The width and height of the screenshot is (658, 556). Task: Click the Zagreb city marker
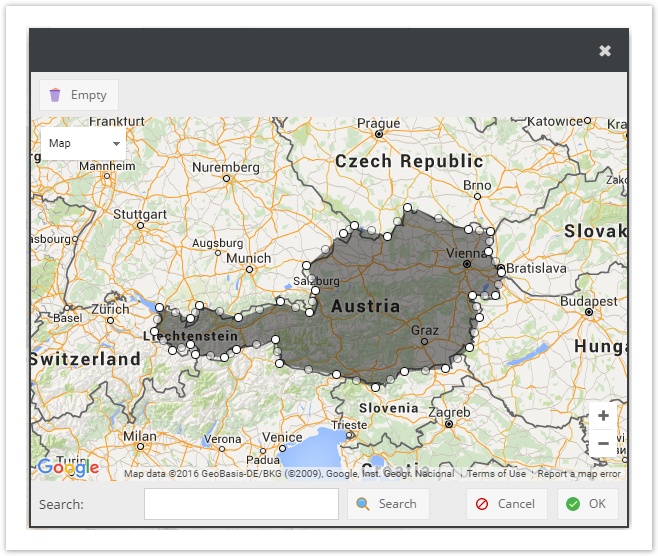point(449,424)
